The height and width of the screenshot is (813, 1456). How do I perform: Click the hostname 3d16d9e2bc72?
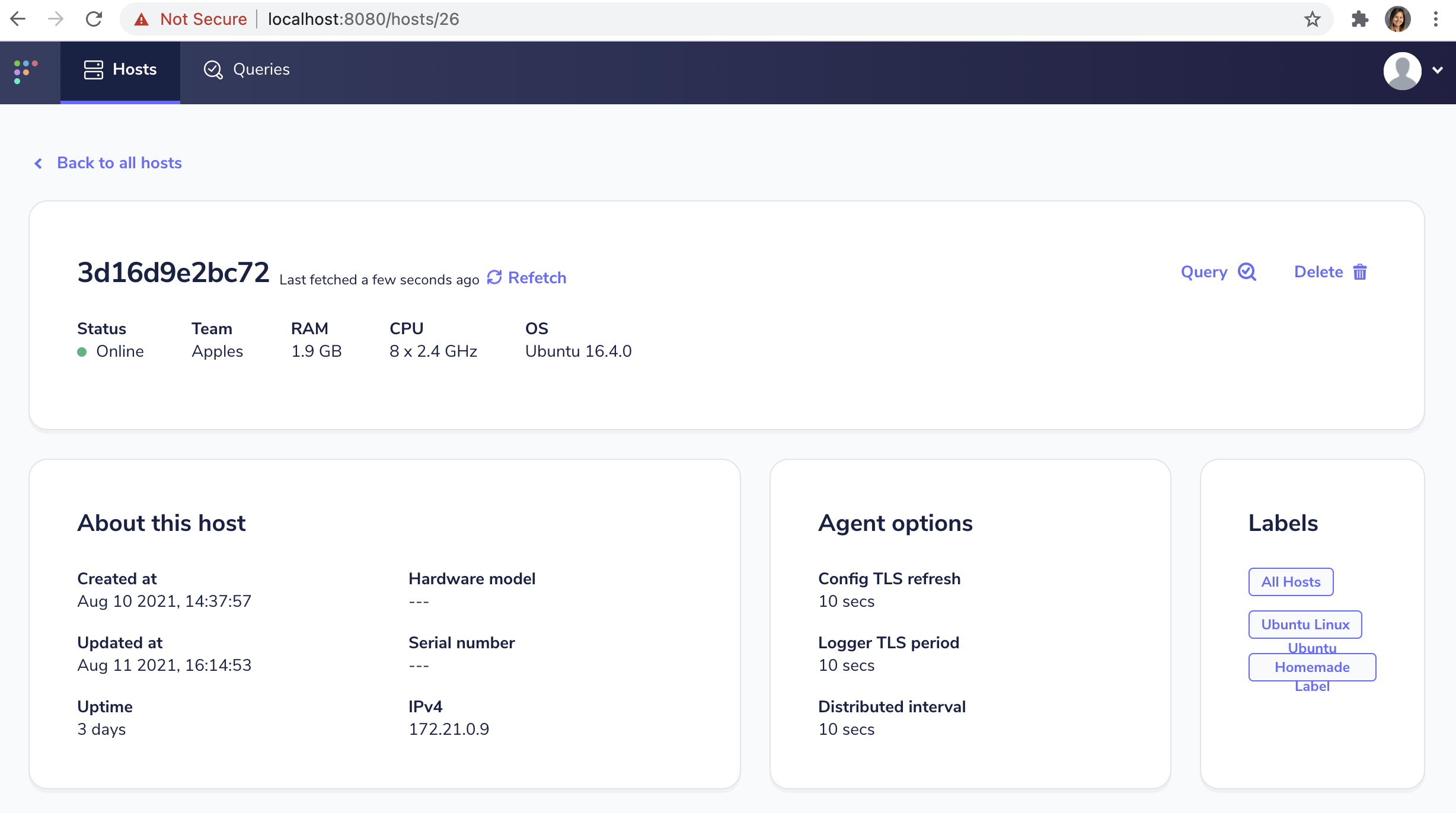[173, 273]
